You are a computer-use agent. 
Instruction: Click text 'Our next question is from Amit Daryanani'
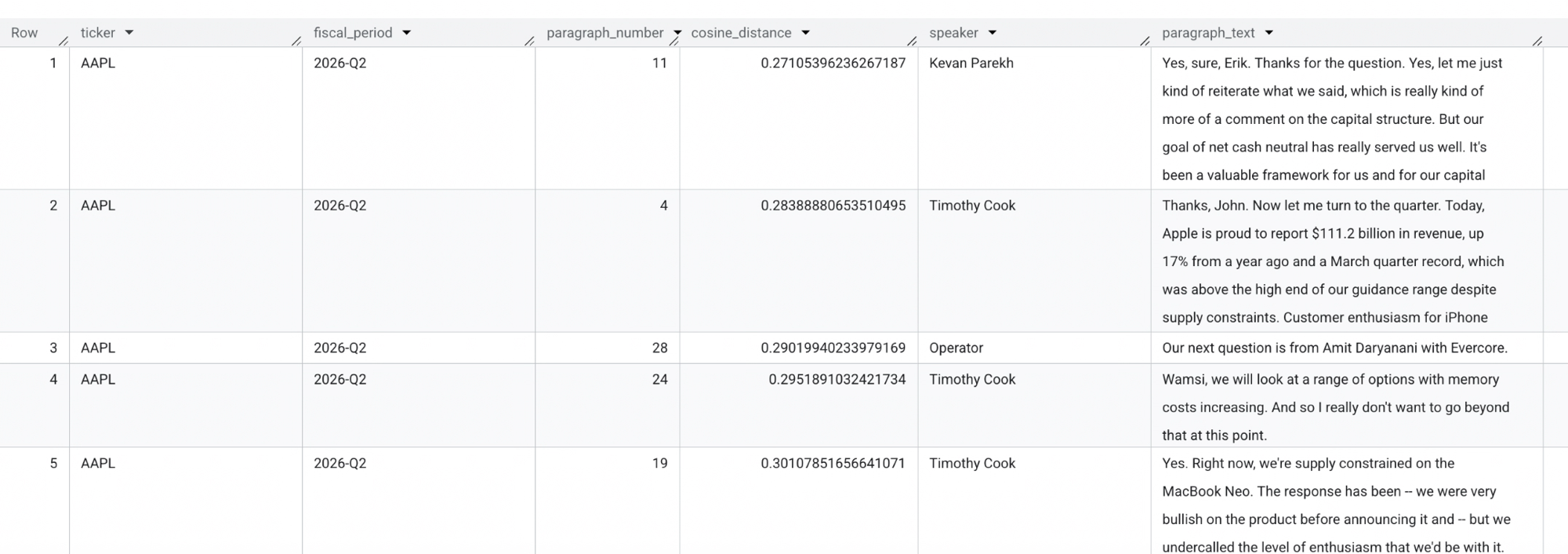point(1334,348)
